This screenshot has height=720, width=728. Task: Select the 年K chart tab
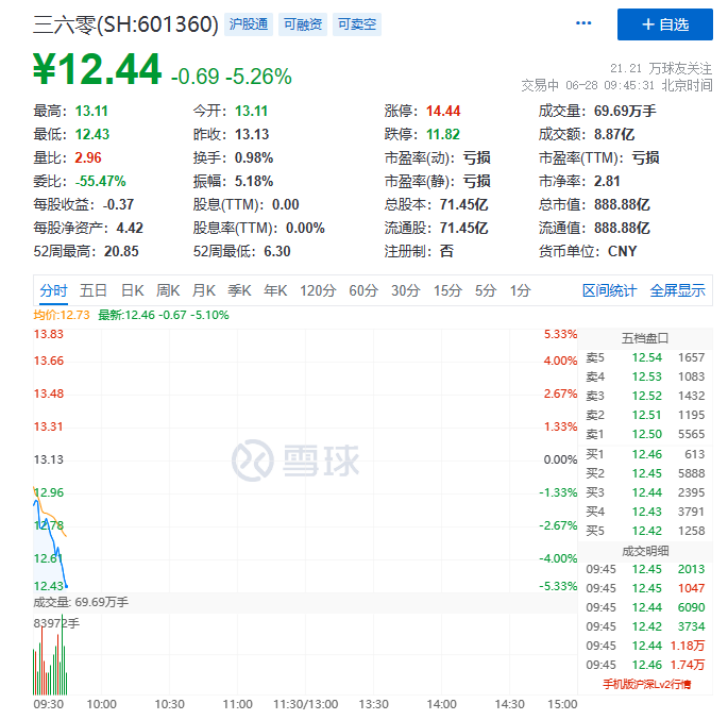tap(276, 291)
